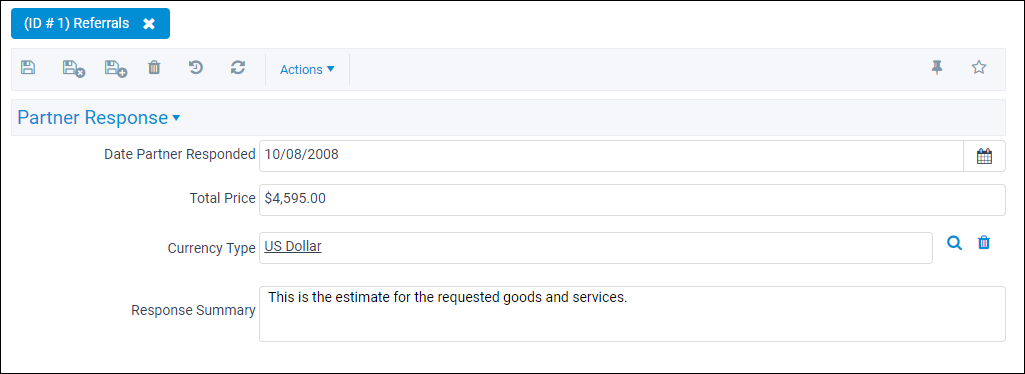The image size is (1025, 374).
Task: Open the record history icon
Action: (195, 67)
